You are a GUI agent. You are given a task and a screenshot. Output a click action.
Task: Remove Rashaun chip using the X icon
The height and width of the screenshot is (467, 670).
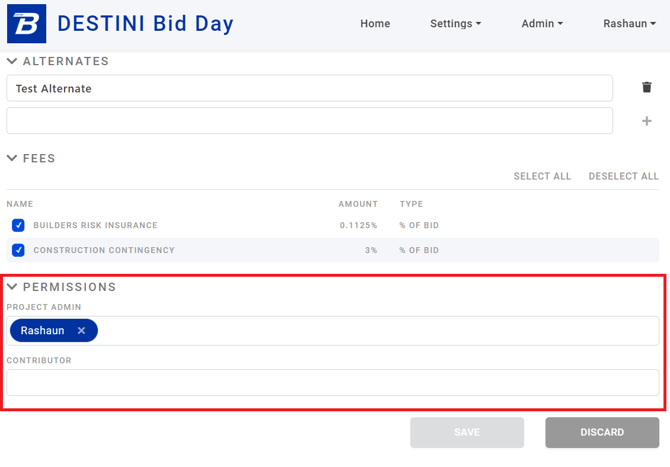pos(81,330)
